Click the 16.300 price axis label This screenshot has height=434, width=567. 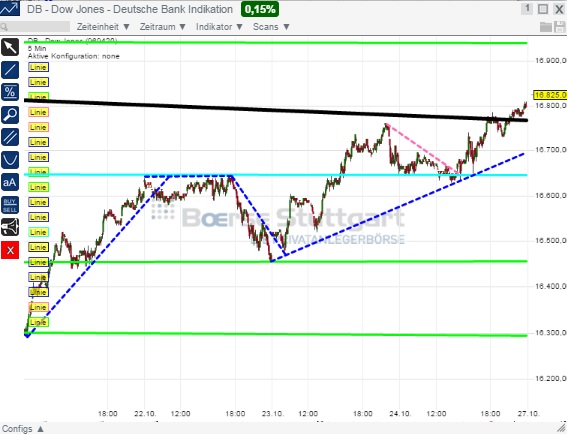[x=551, y=332]
